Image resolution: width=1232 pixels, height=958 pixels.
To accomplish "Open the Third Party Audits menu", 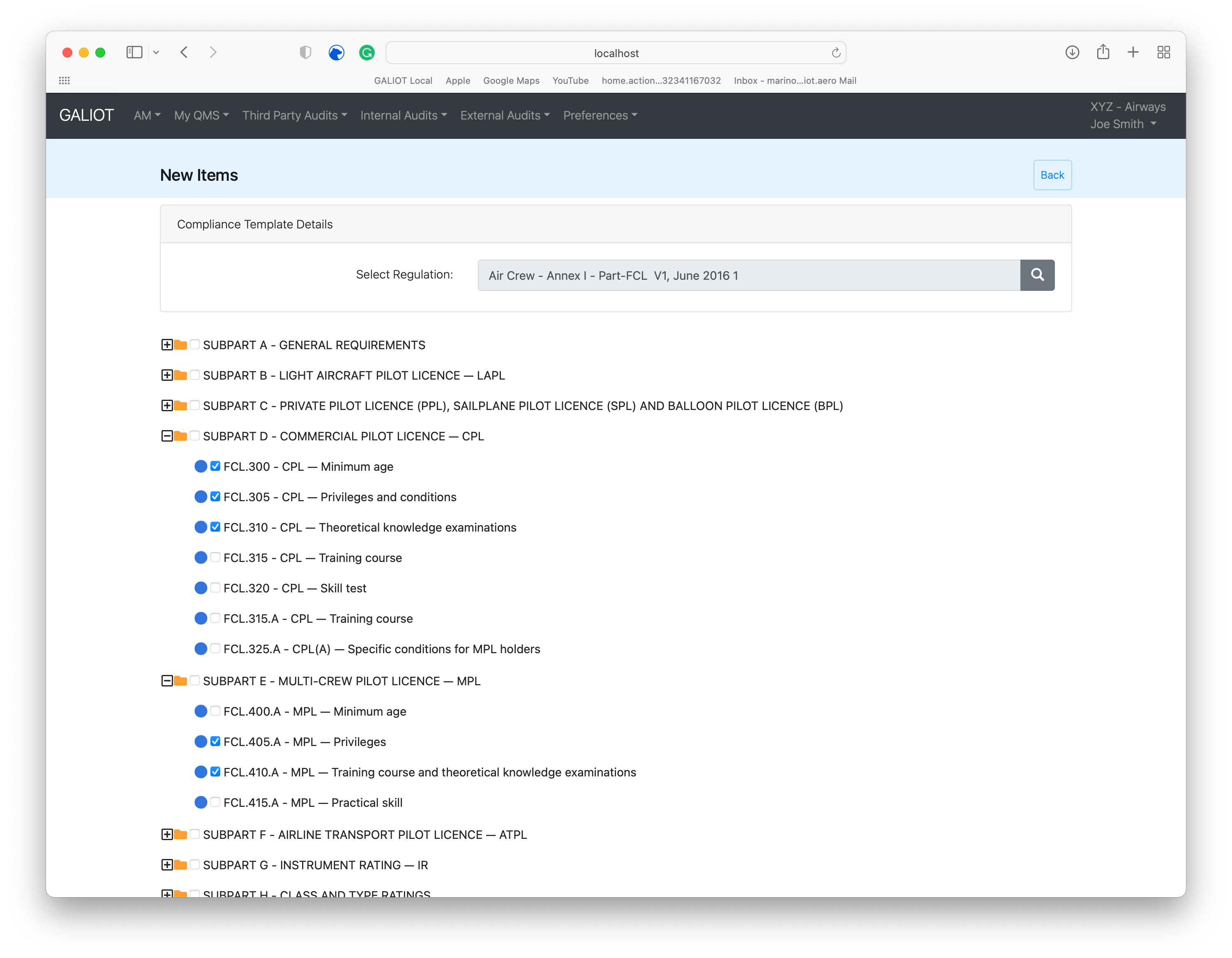I will tap(295, 115).
